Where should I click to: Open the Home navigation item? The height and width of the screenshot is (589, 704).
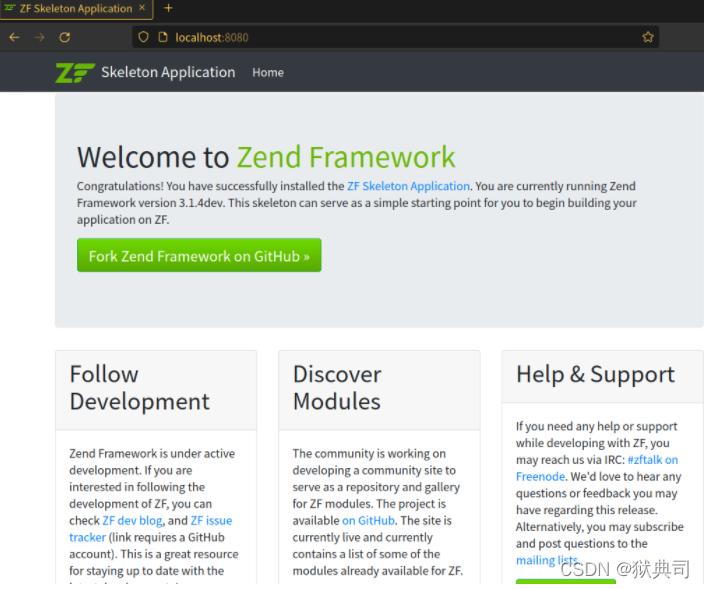click(x=268, y=73)
